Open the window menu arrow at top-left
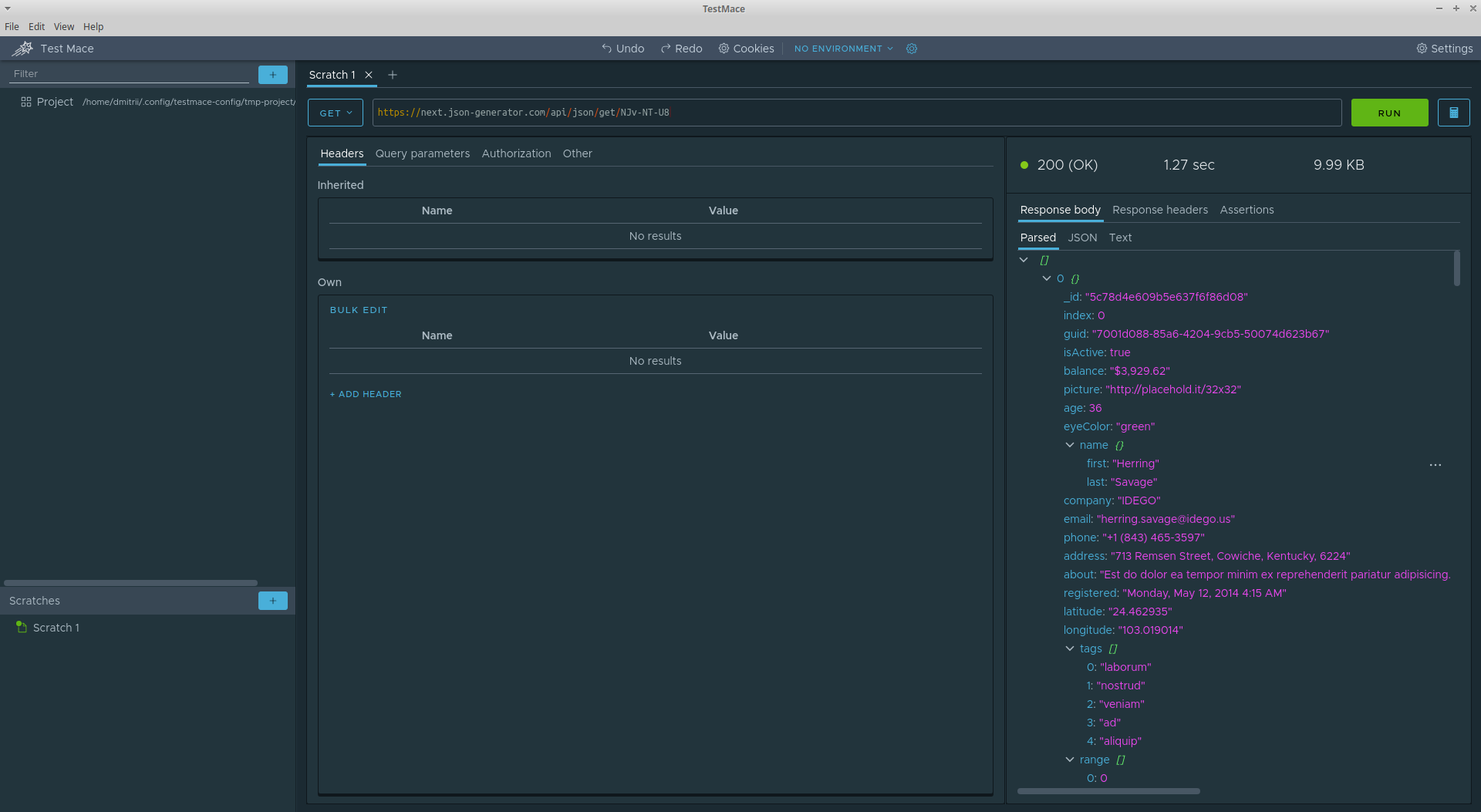 [8, 8]
